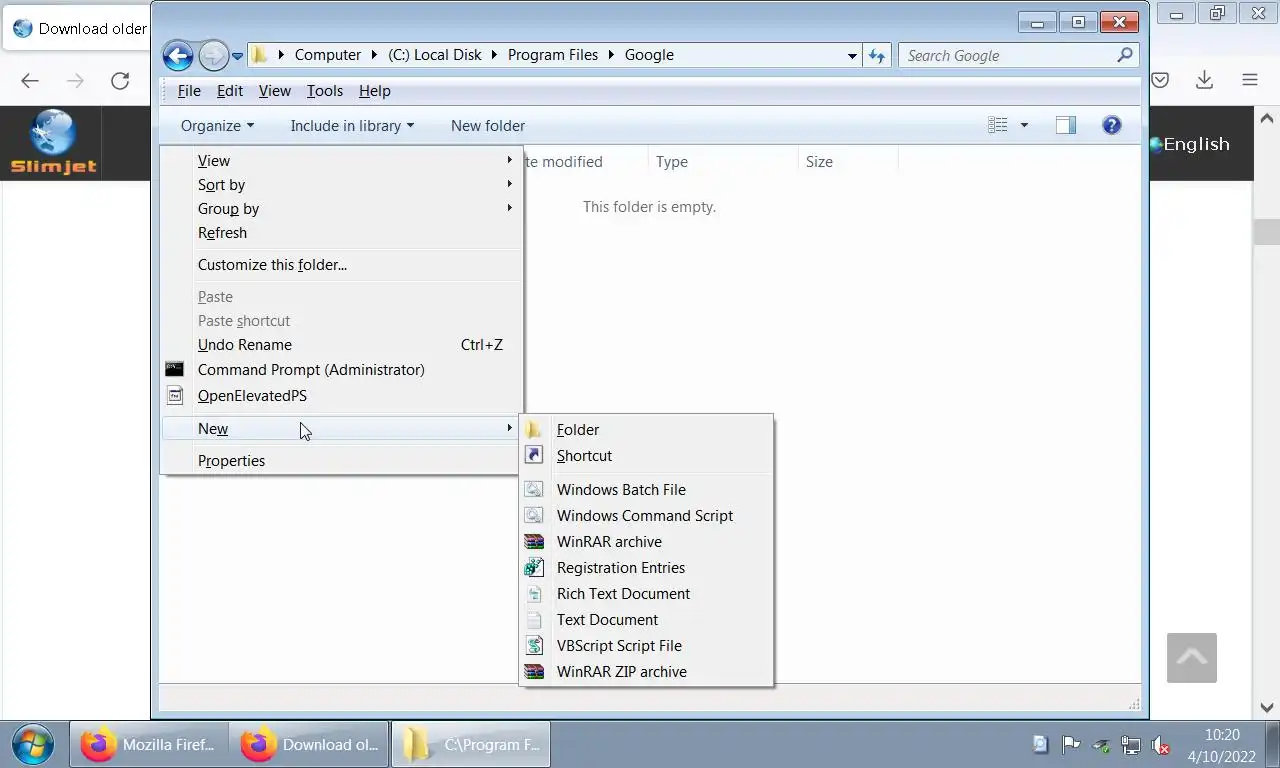The width and height of the screenshot is (1280, 768).
Task: Choose Refresh in context menu
Action: 341,233
